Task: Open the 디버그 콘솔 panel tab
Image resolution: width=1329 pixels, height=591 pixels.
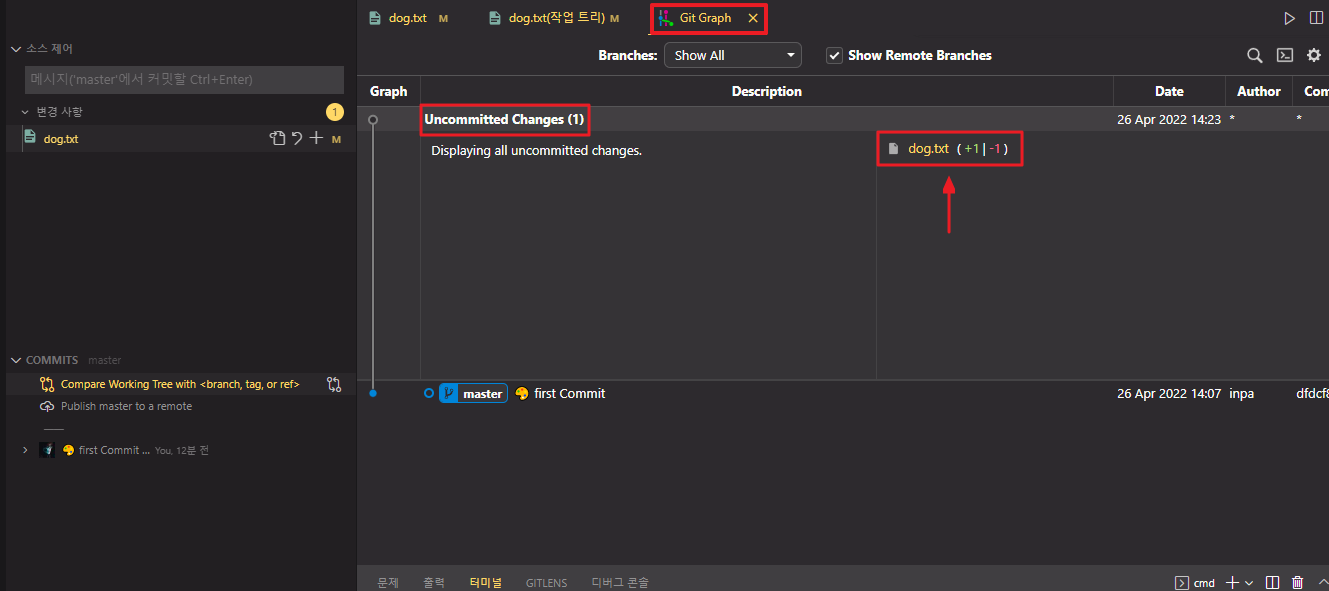Action: coord(620,582)
